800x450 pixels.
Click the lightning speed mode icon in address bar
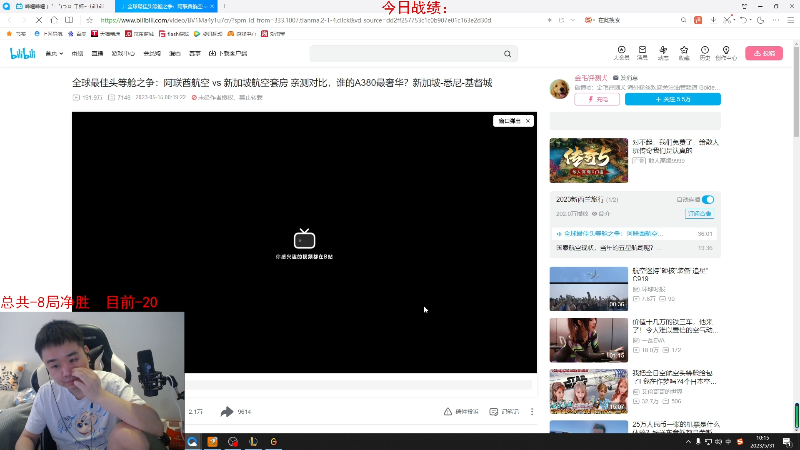click(x=549, y=20)
